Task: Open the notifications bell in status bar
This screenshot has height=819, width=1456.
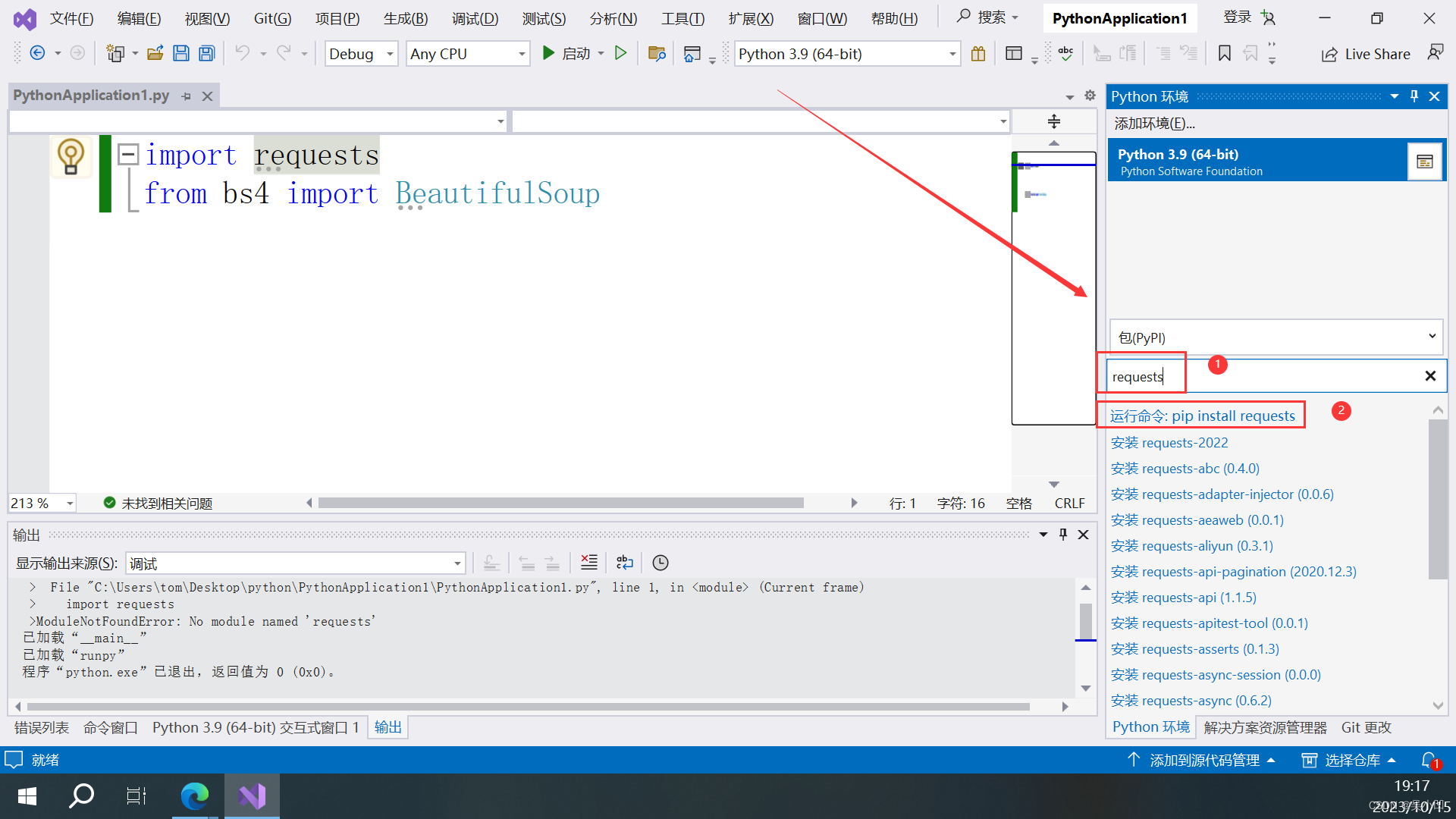Action: tap(1430, 760)
